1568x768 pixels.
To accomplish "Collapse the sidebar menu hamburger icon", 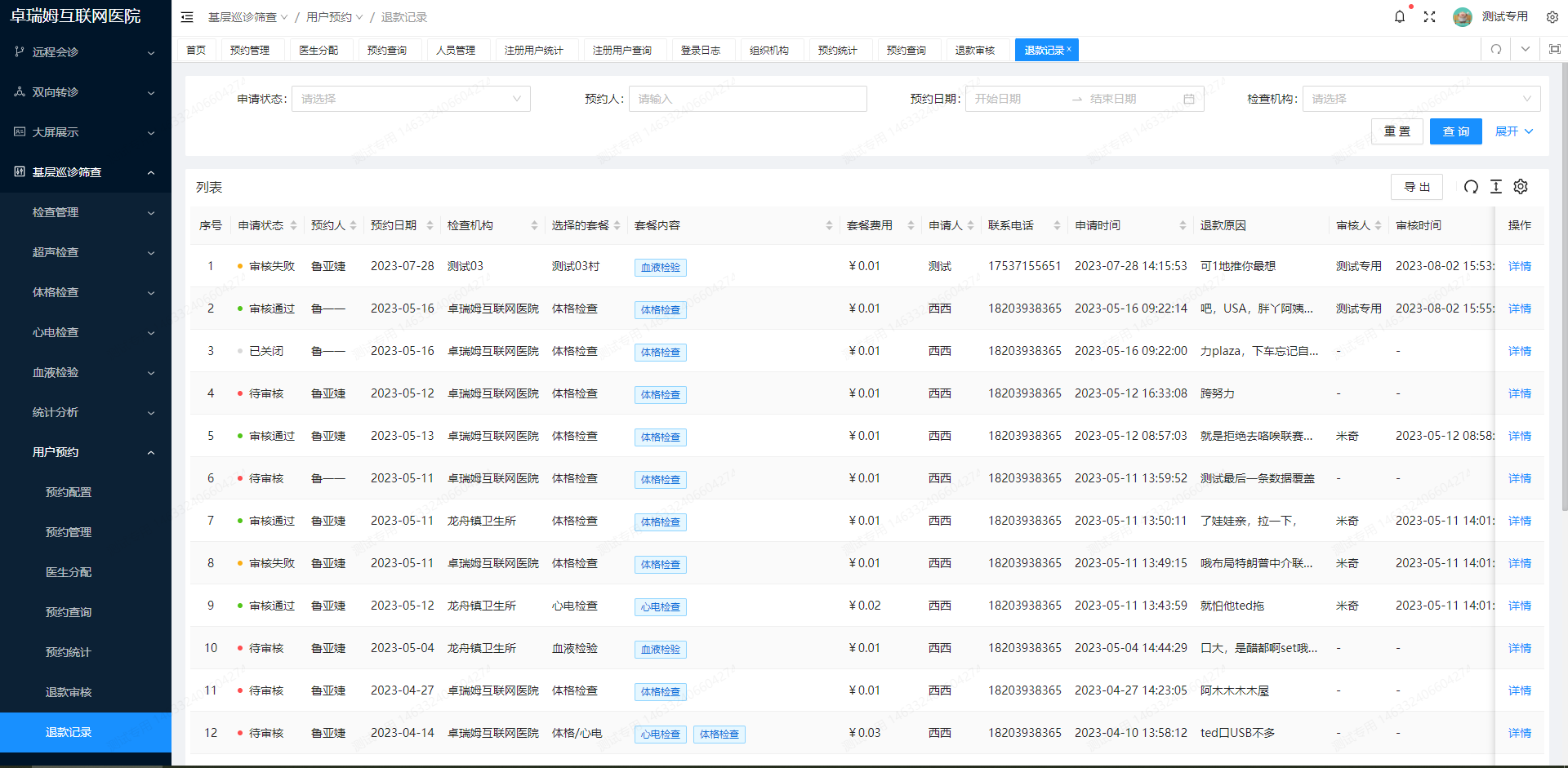I will [x=187, y=17].
